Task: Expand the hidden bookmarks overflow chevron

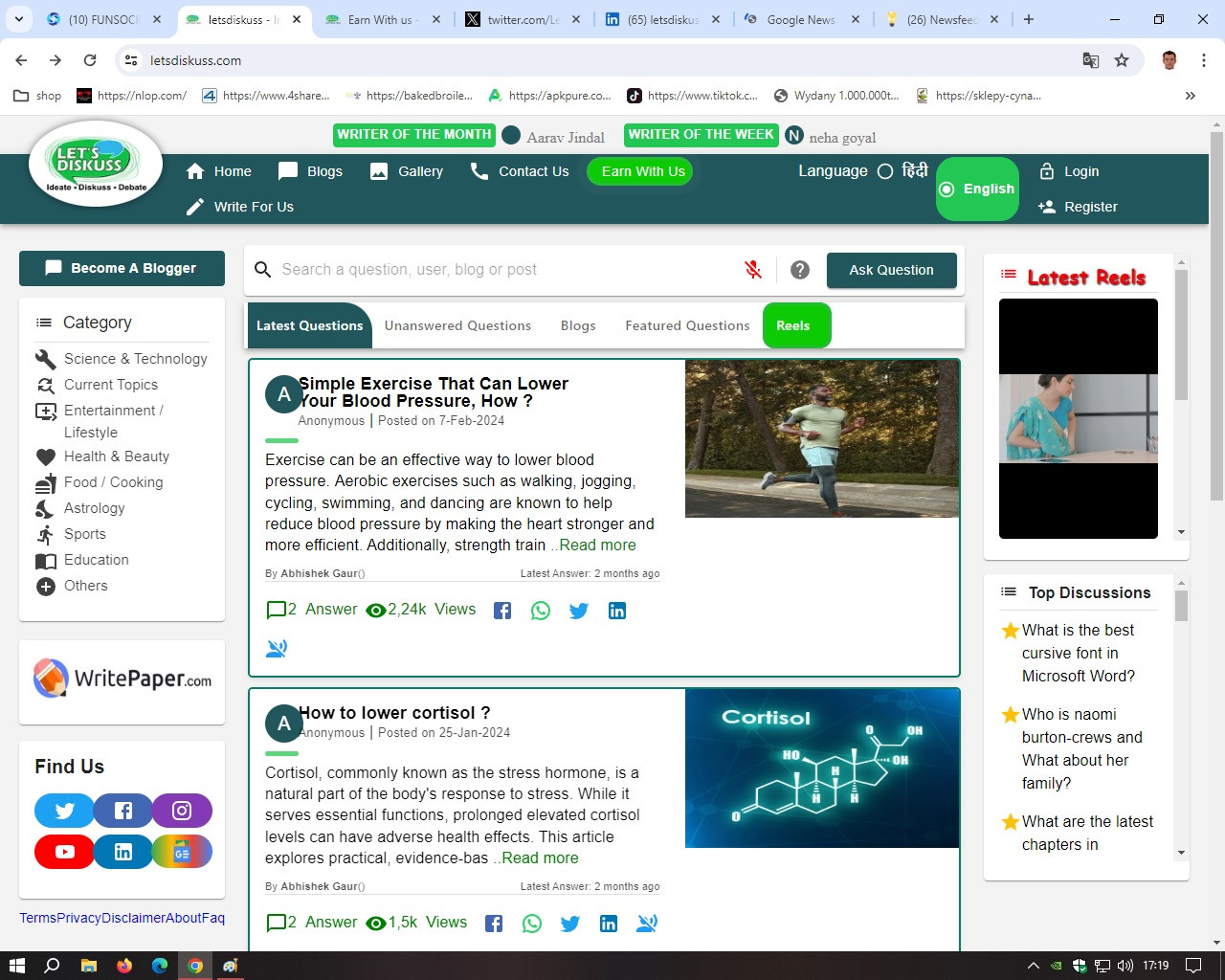Action: tap(1190, 96)
